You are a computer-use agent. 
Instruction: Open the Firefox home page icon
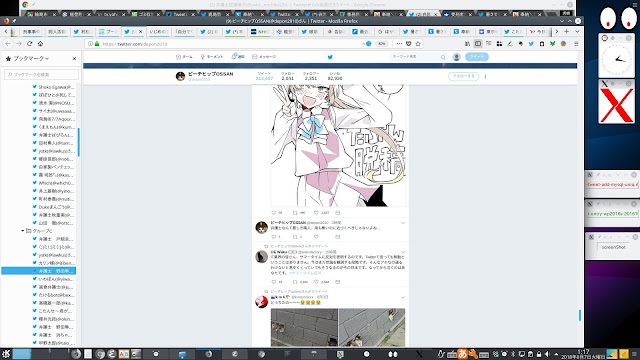(40, 44)
